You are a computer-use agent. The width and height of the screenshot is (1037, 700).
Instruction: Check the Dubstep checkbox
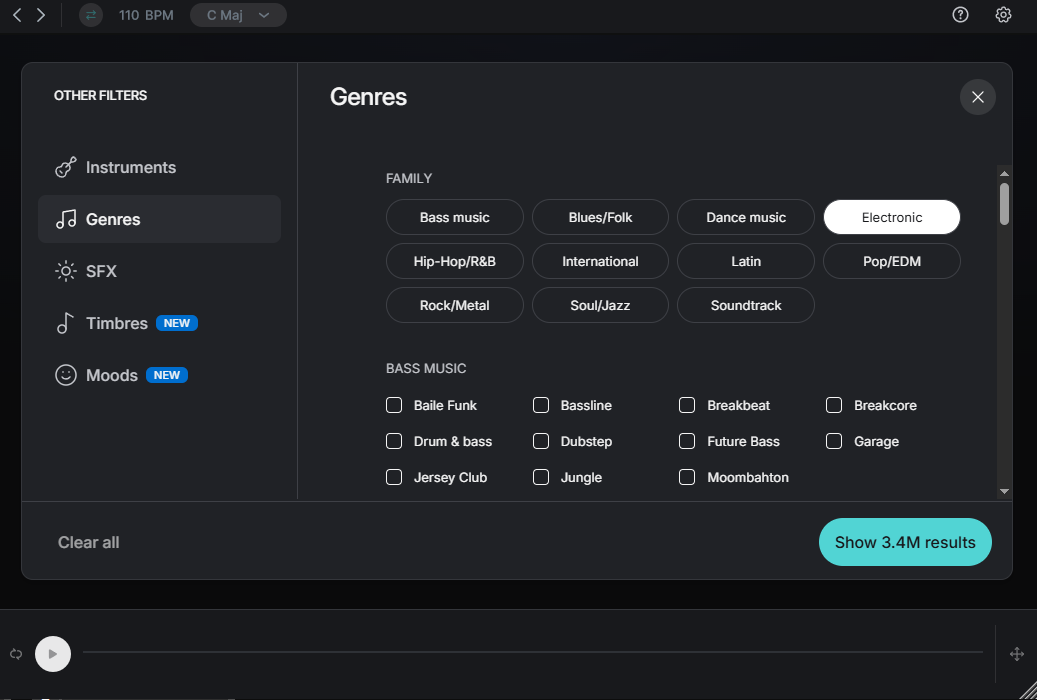[541, 441]
